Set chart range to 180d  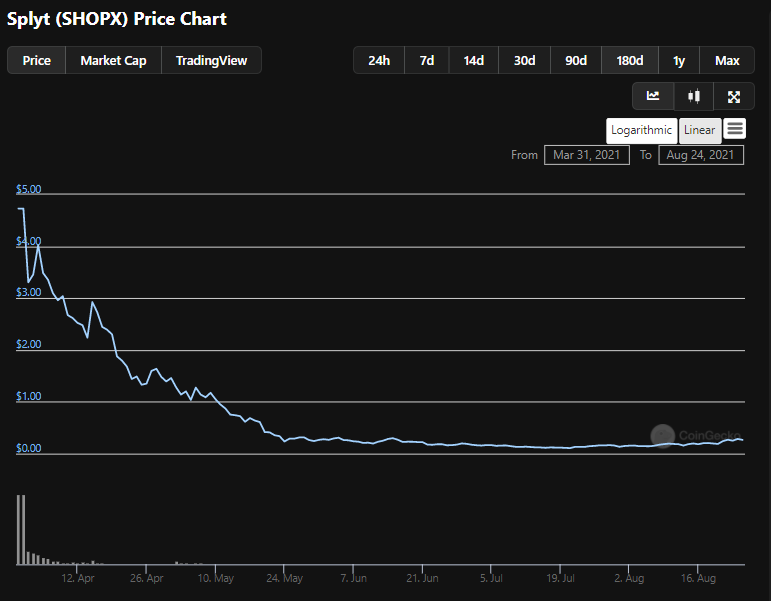tap(629, 60)
